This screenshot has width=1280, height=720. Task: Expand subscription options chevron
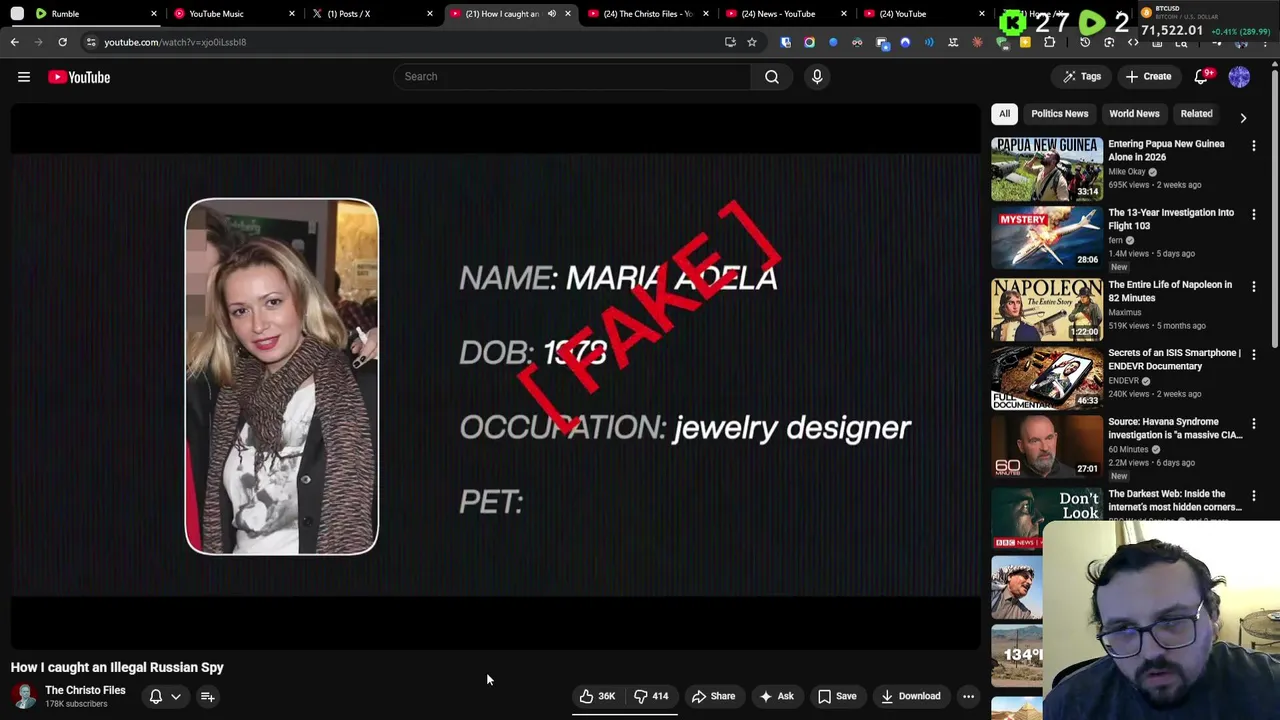pos(176,696)
